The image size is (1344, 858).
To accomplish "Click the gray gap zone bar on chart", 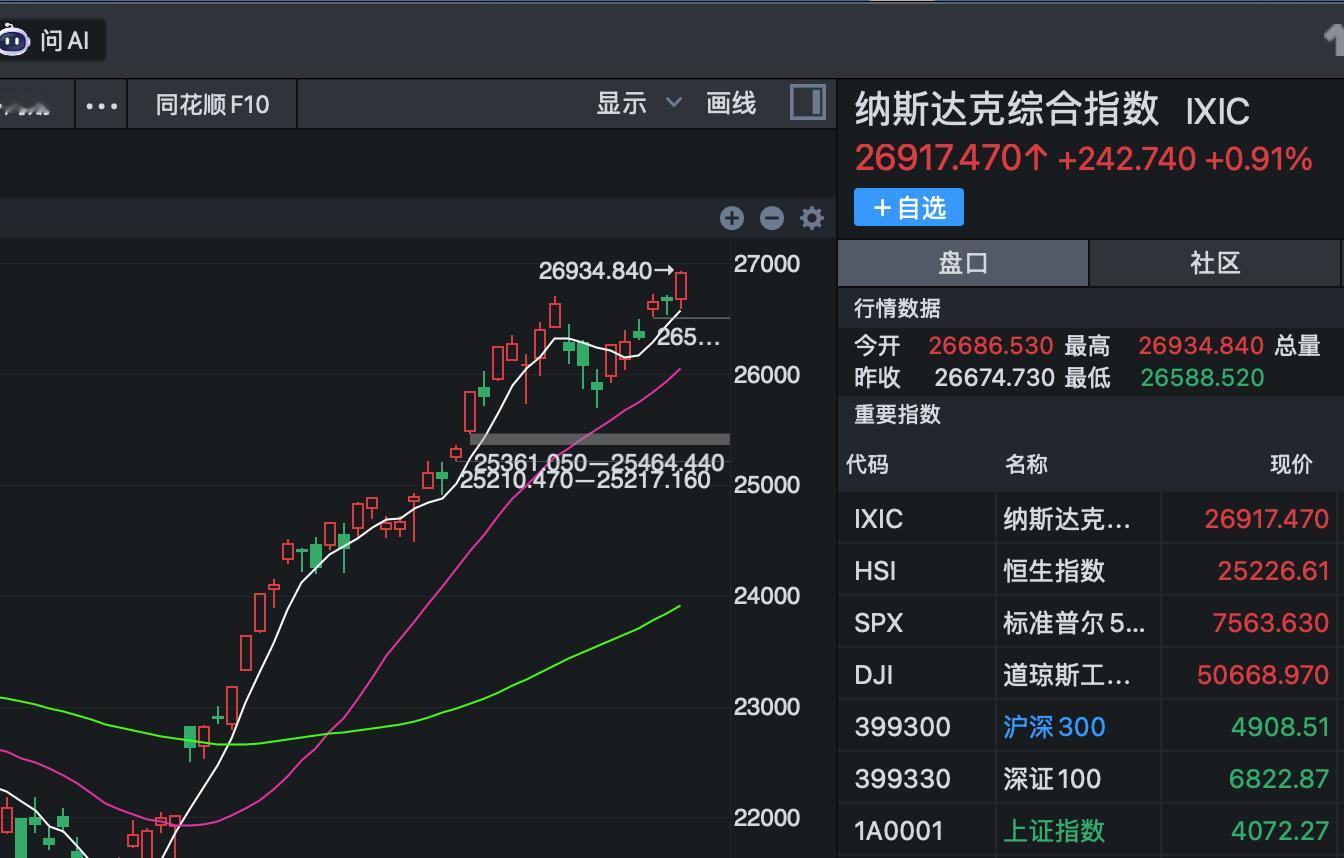I will click(x=600, y=439).
